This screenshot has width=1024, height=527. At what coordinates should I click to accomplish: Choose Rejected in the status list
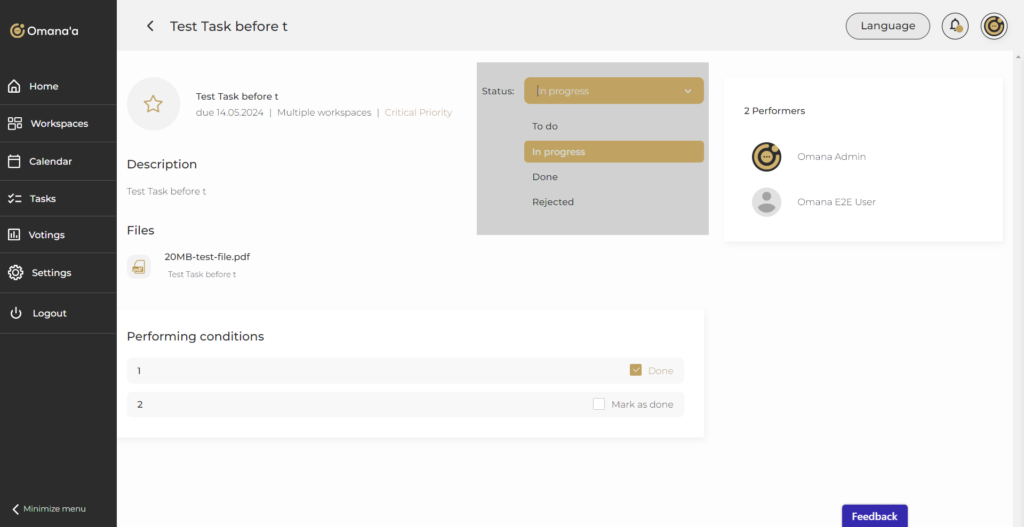pos(553,202)
